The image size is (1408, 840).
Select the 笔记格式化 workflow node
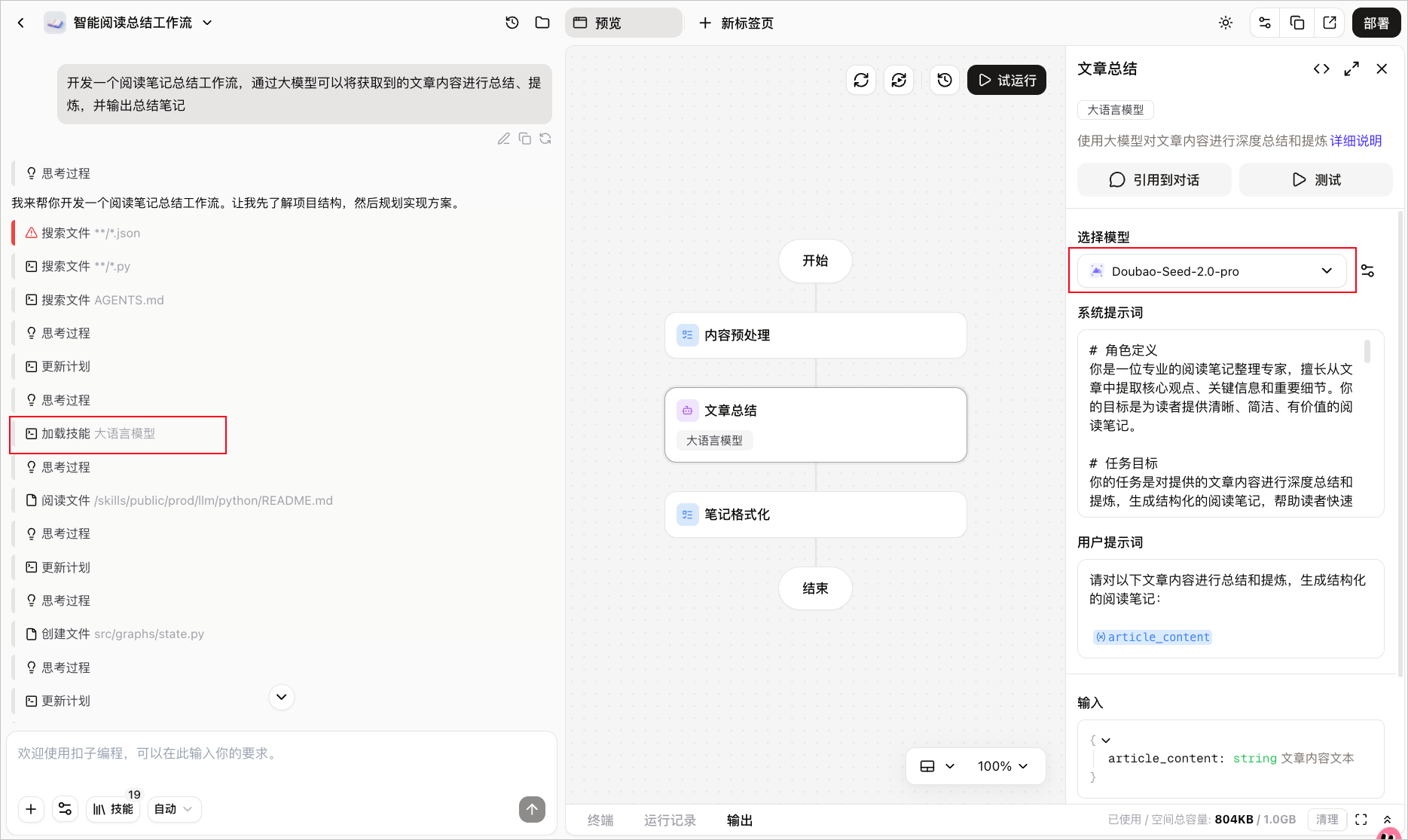tap(816, 515)
